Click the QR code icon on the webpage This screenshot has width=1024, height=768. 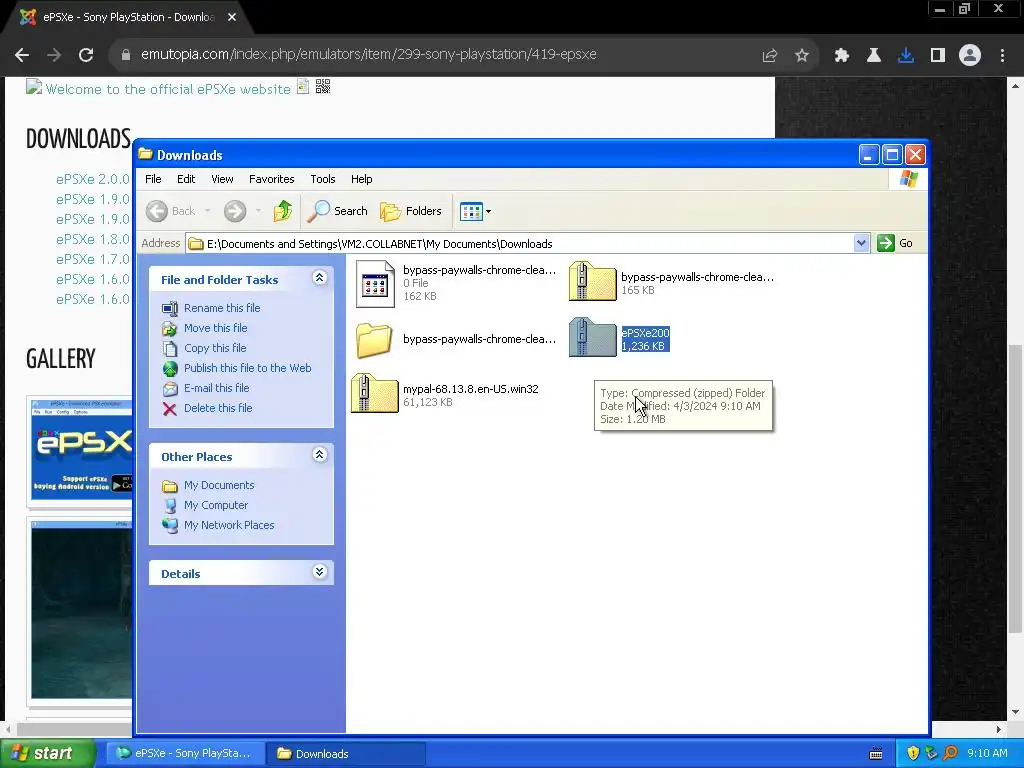coord(323,86)
